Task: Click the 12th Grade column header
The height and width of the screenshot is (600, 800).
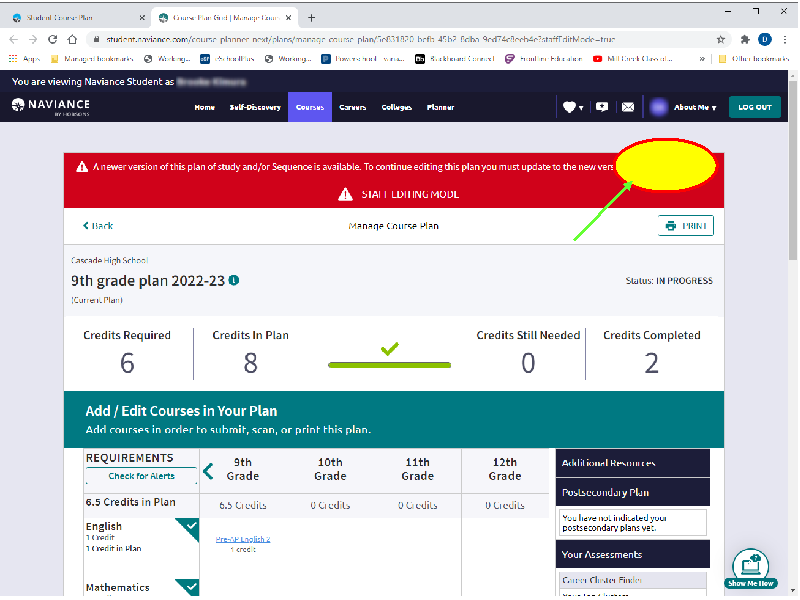Action: (x=505, y=469)
